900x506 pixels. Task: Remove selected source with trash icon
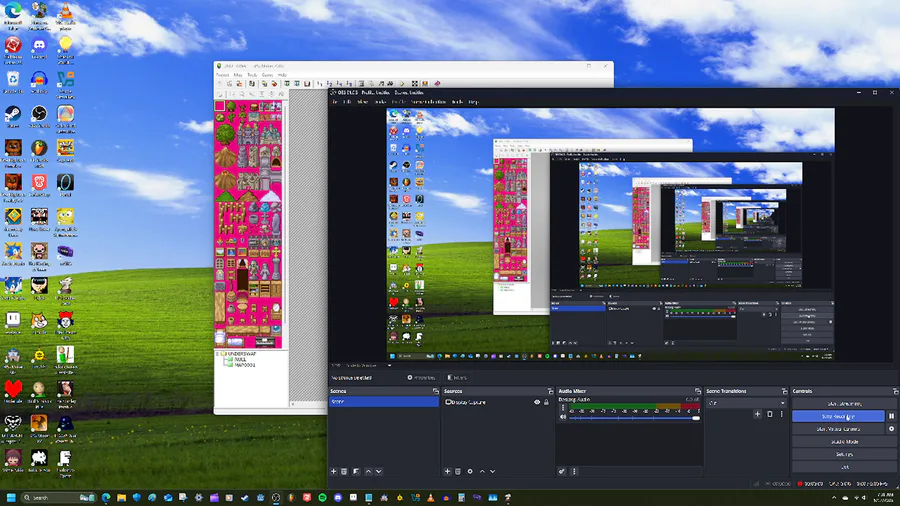point(458,471)
